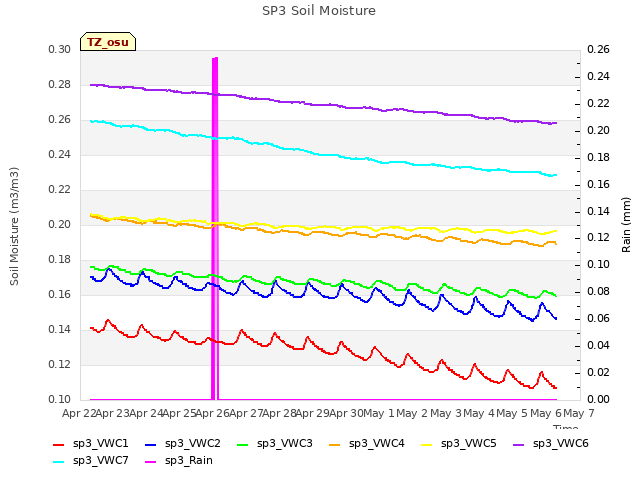Click the yellow sp3_VWC5 legend color marker

pos(427,445)
